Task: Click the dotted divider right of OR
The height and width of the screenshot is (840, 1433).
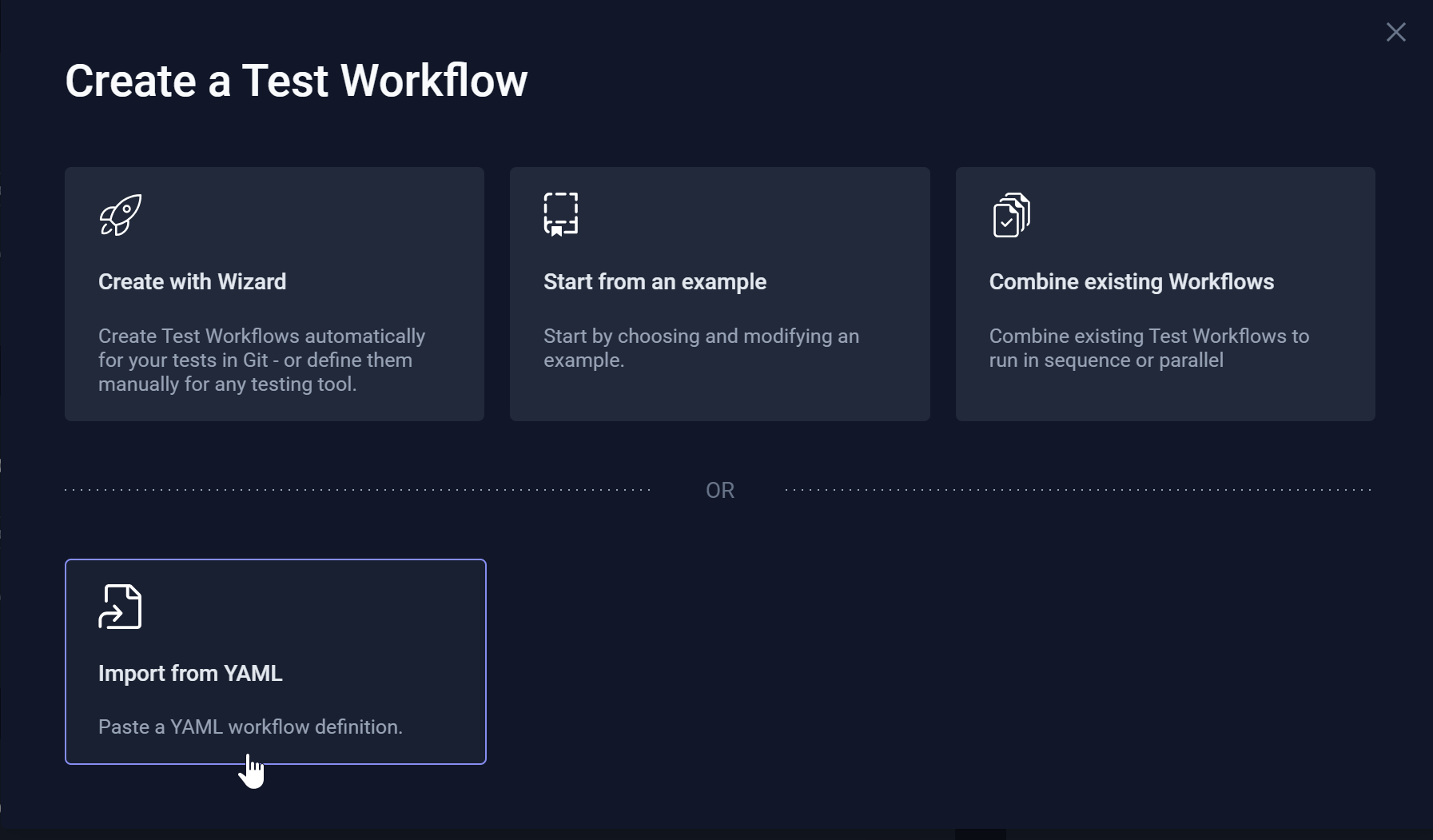Action: 1079,490
